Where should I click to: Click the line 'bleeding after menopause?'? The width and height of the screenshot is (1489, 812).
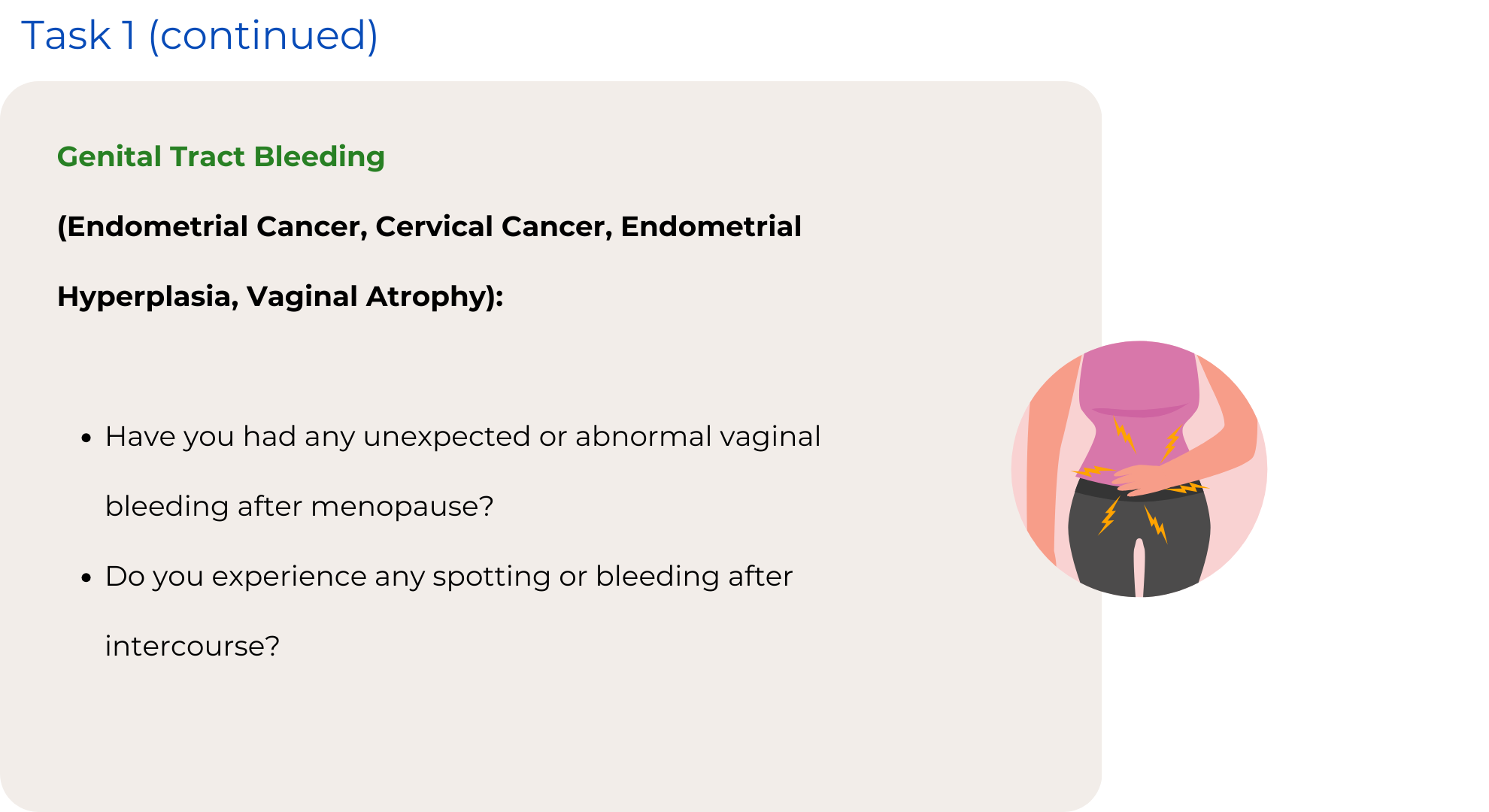[299, 506]
